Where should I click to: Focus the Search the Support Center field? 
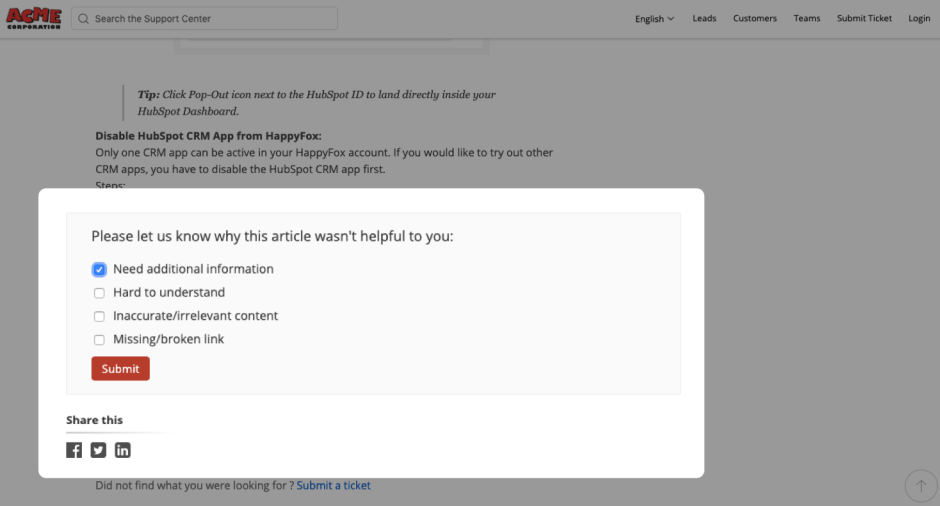point(204,19)
